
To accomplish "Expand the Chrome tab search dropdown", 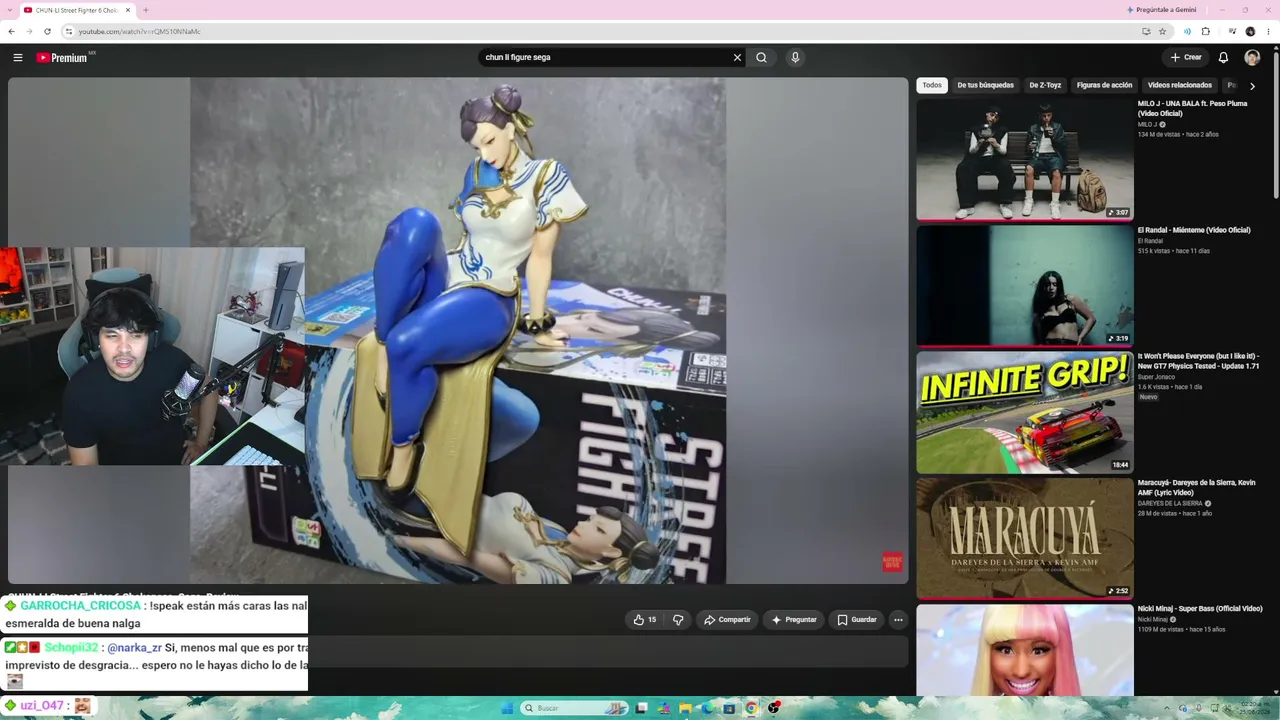I will (x=11, y=10).
